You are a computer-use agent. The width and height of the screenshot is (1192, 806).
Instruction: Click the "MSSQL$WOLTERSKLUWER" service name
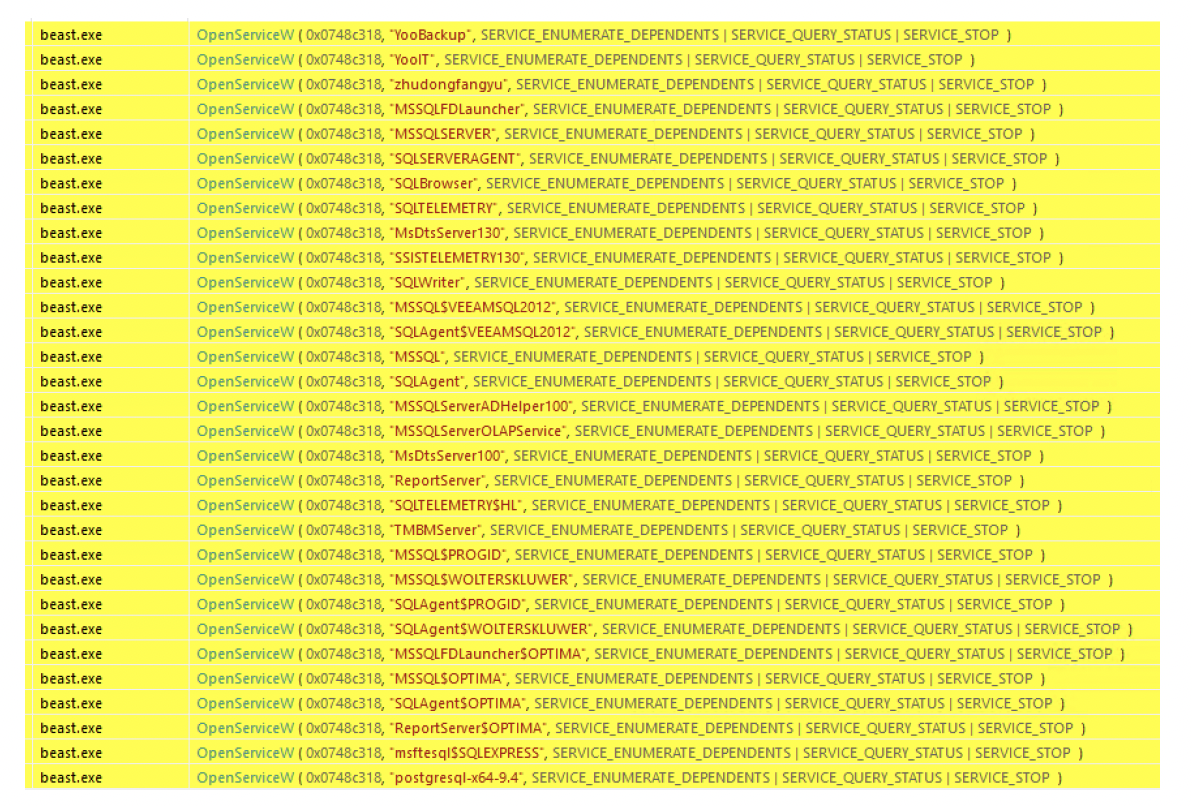(x=482, y=579)
